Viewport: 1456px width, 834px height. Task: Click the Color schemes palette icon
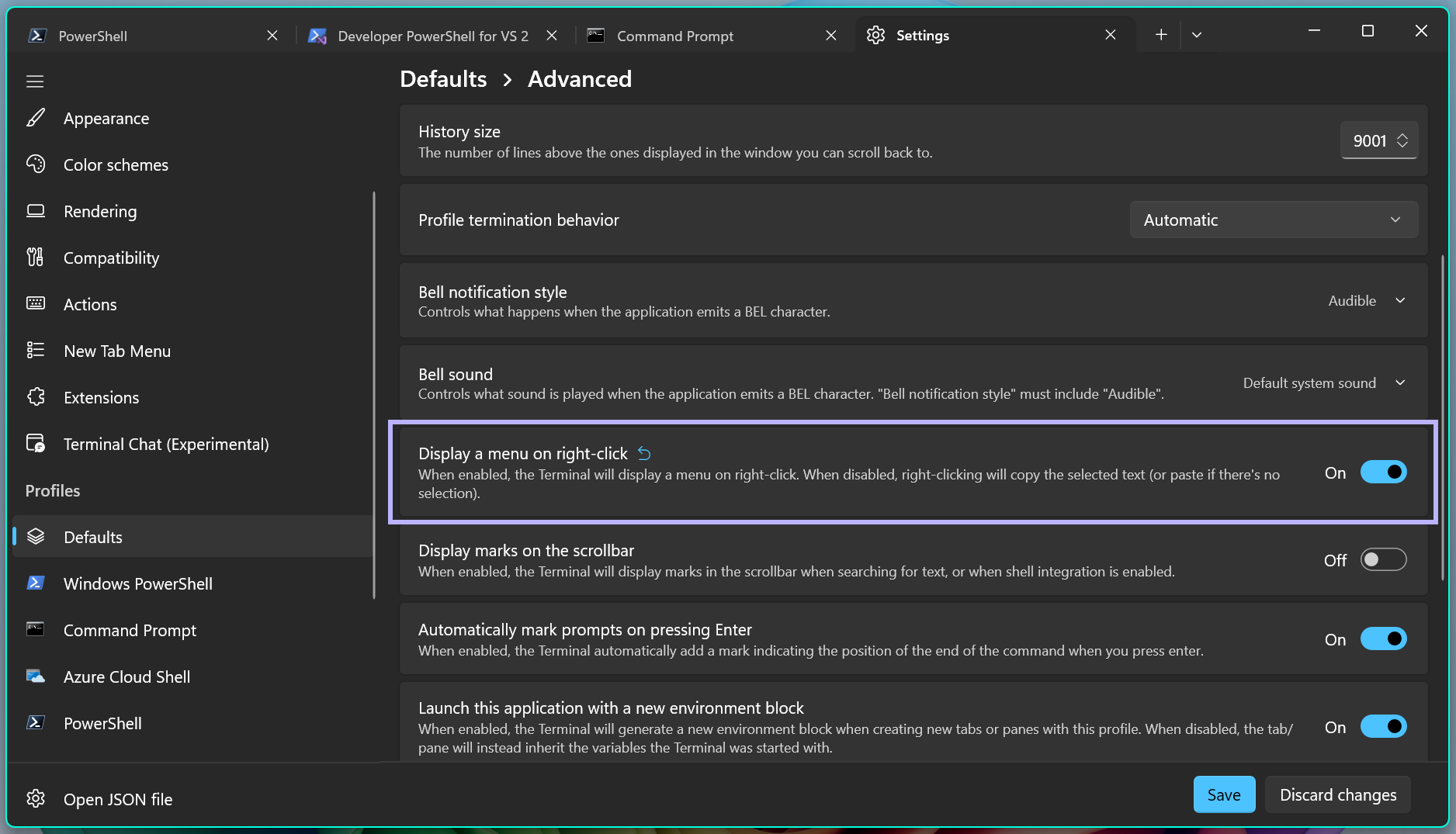[x=36, y=164]
